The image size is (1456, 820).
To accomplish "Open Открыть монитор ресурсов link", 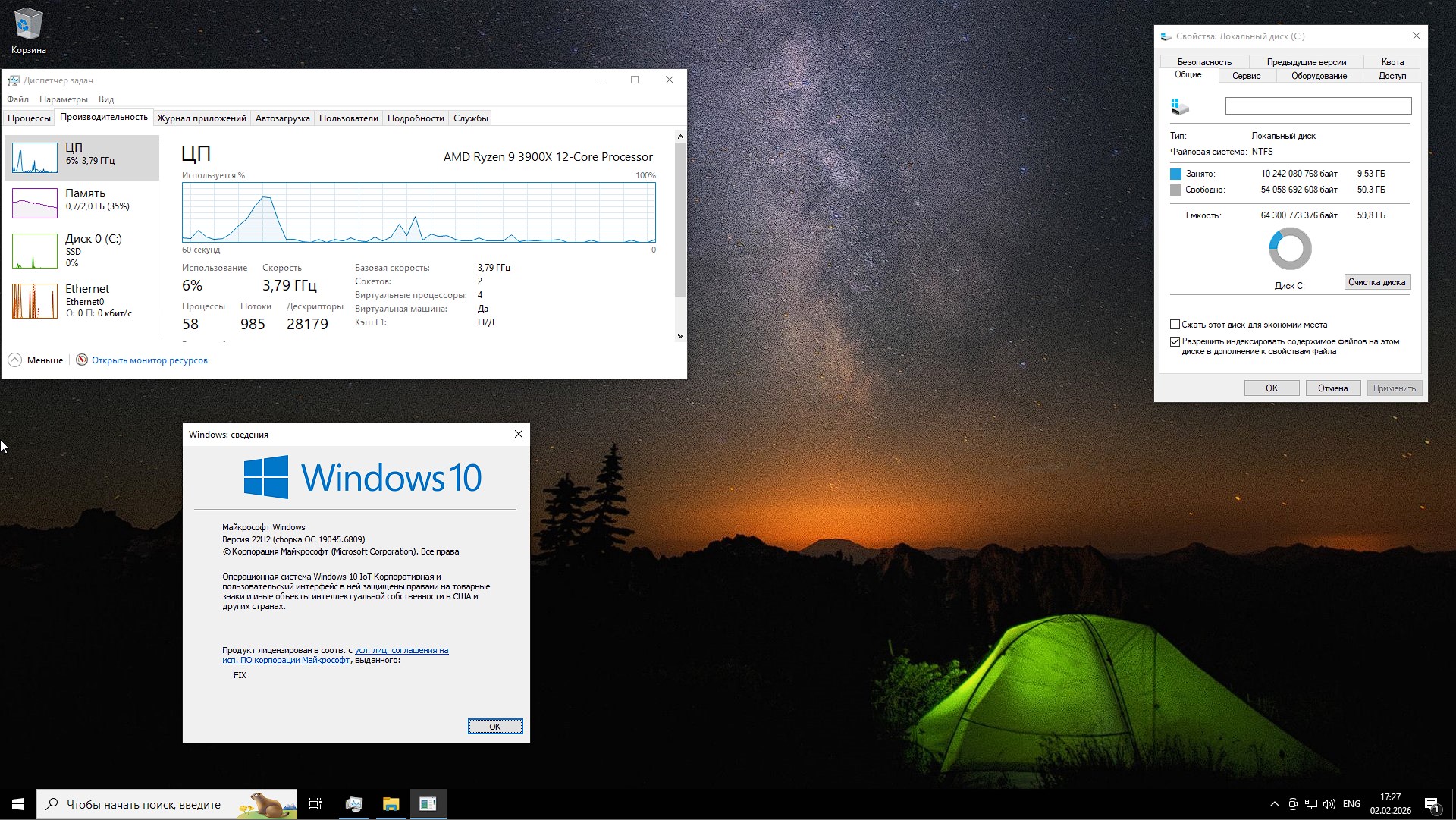I will pos(149,360).
